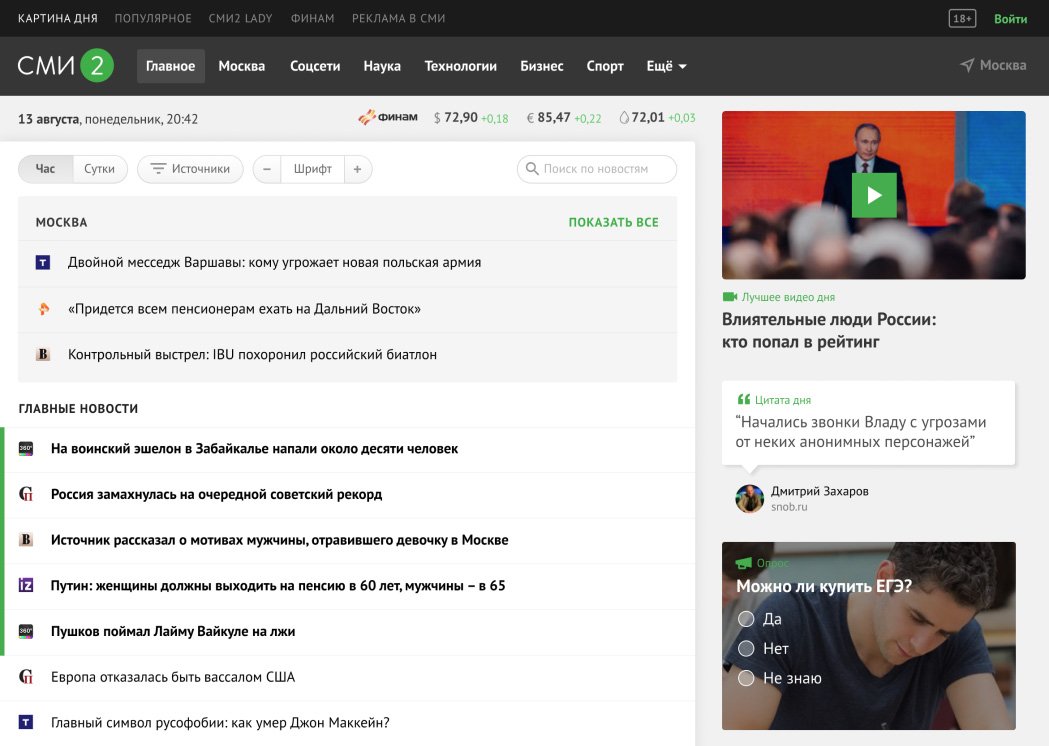
Task: Click the Войти login link
Action: pos(1010,19)
